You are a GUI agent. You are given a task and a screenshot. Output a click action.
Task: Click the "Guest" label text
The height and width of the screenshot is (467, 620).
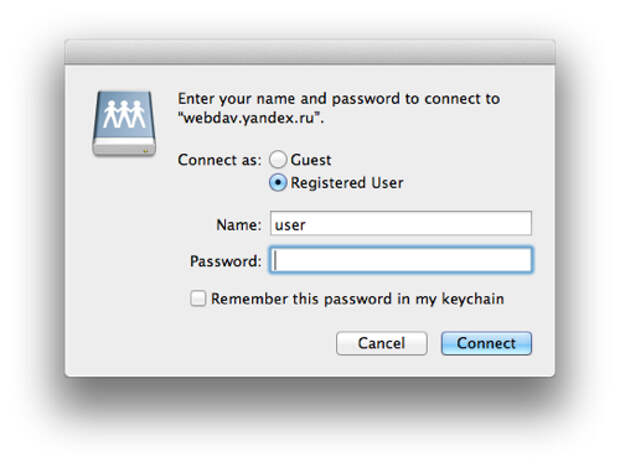pos(311,160)
